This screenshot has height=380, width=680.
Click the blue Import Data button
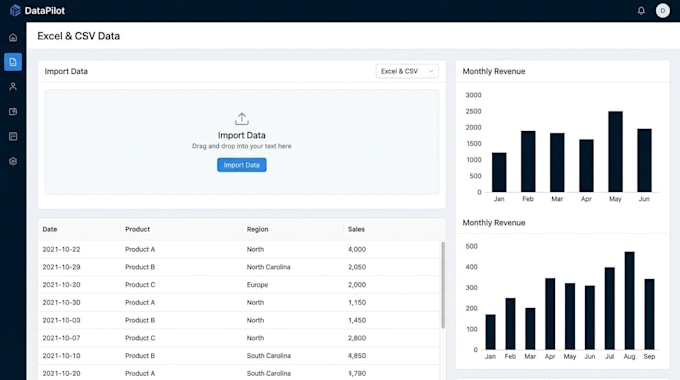(242, 165)
